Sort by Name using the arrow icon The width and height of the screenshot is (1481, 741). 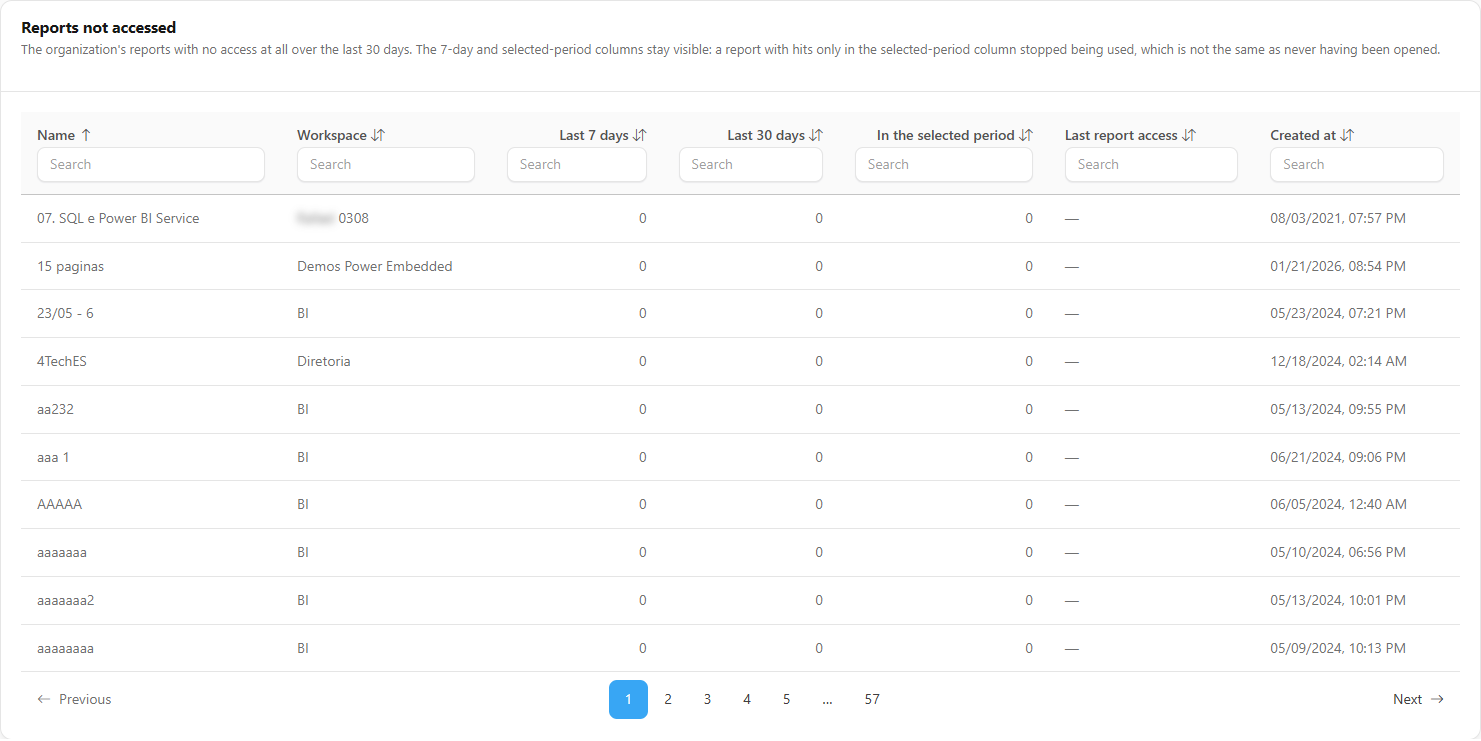[86, 135]
